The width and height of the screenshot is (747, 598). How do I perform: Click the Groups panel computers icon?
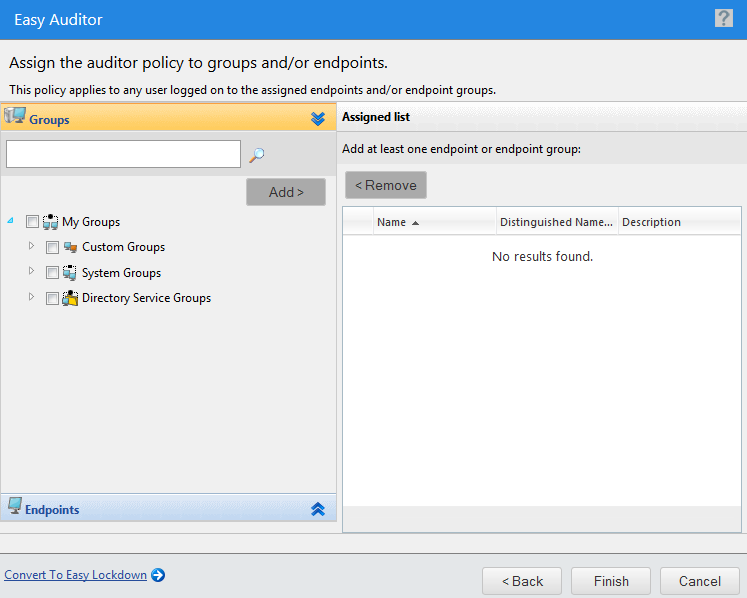(15, 116)
